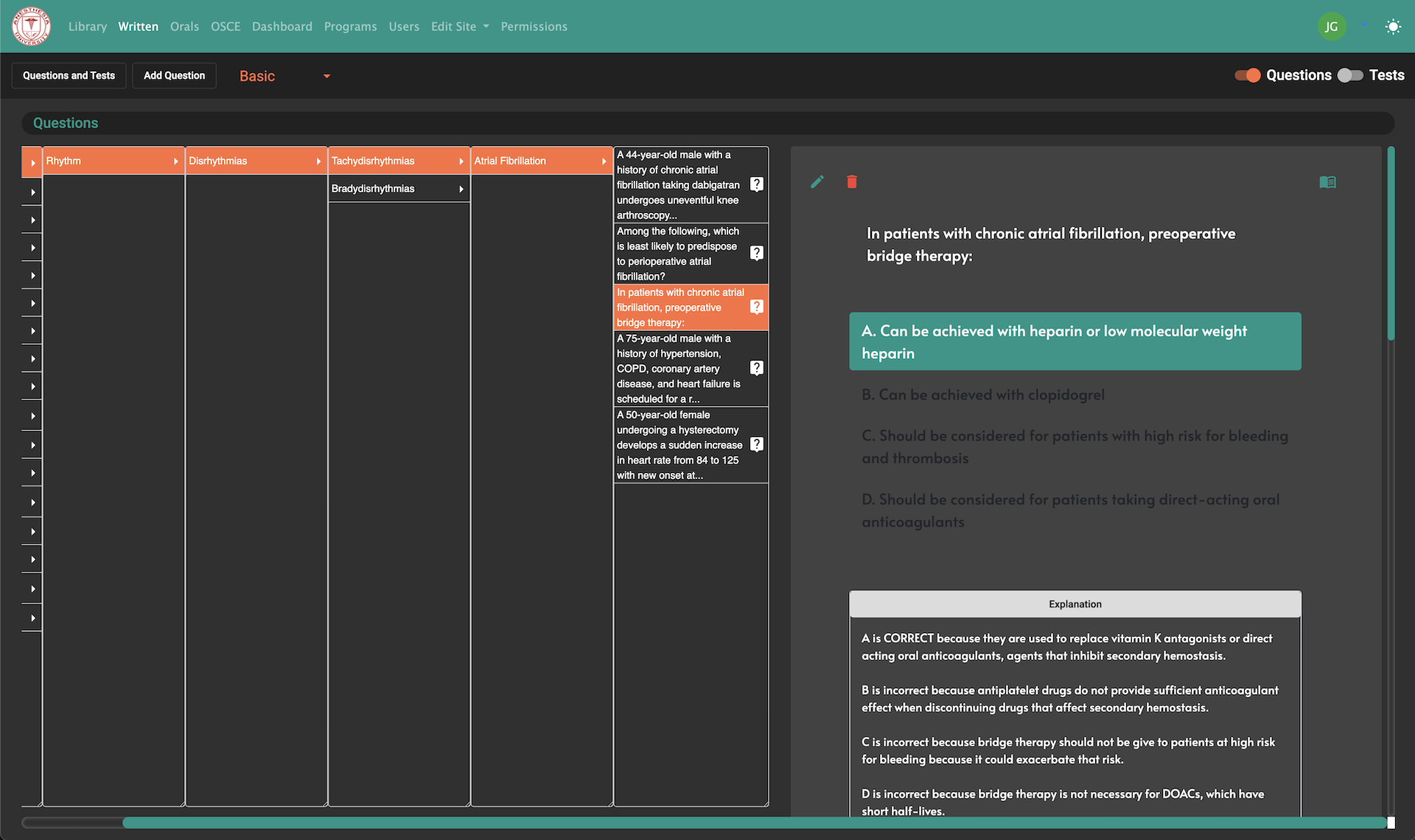
Task: Open the book reference icon
Action: pyautogui.click(x=1327, y=182)
